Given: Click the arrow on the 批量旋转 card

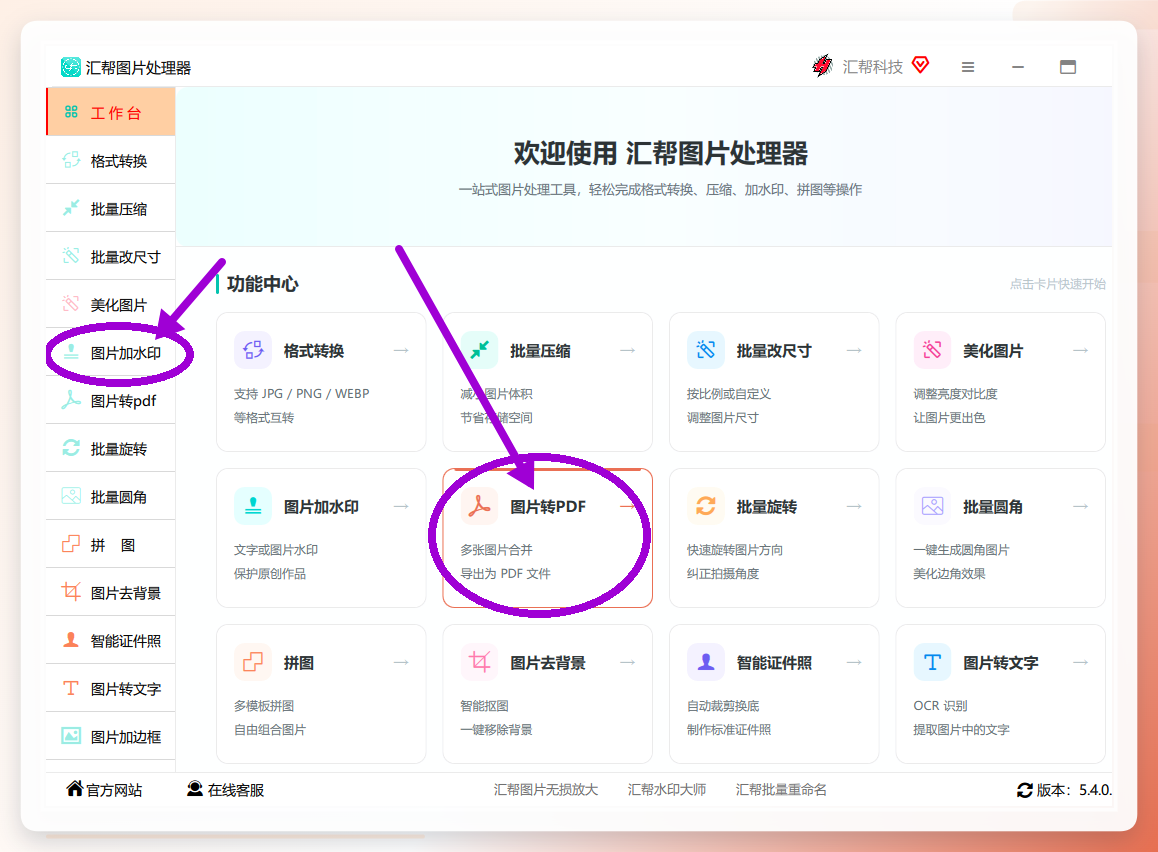Looking at the screenshot, I should point(854,506).
